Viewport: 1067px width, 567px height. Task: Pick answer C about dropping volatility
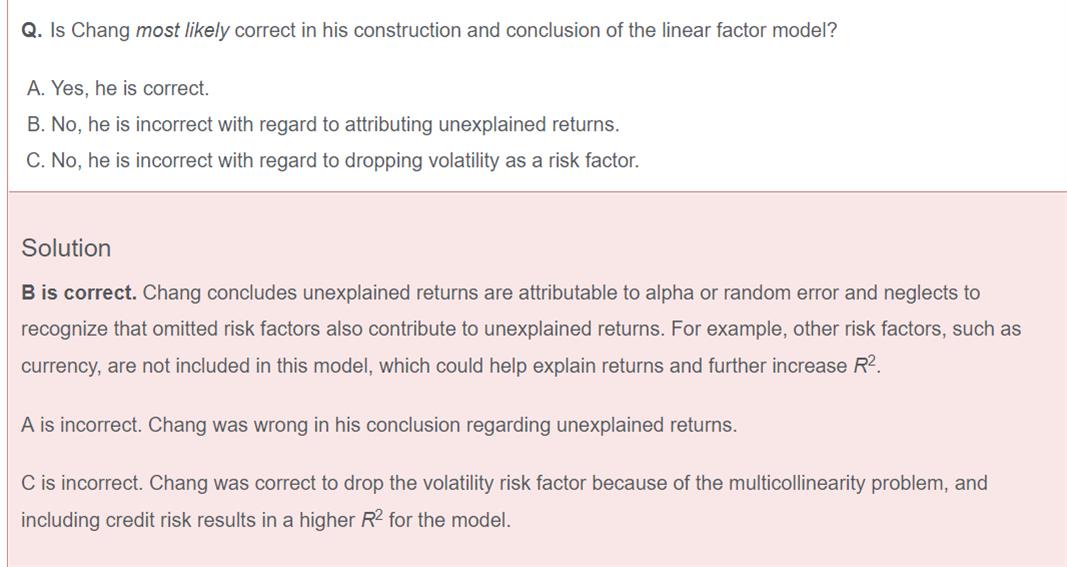tap(333, 161)
